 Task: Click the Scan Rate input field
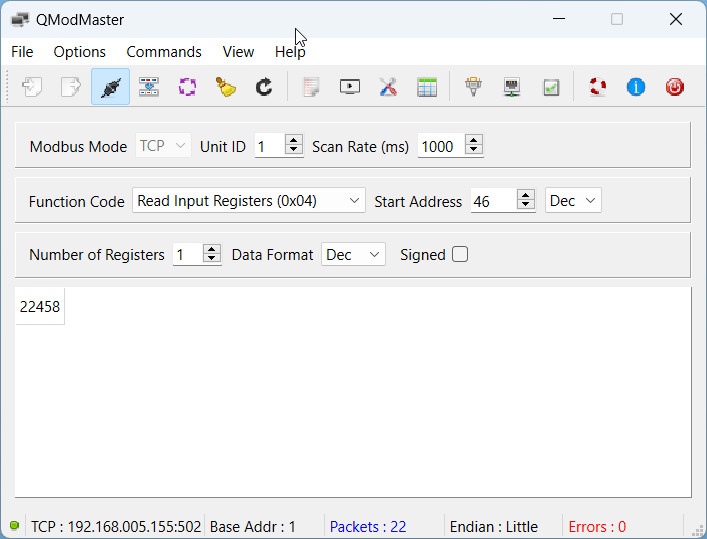pyautogui.click(x=441, y=145)
